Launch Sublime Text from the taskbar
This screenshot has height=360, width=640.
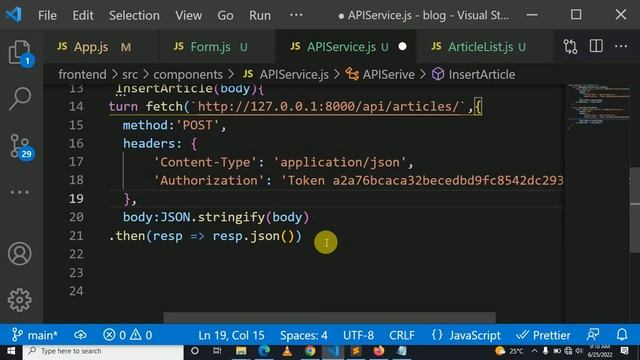coord(356,351)
